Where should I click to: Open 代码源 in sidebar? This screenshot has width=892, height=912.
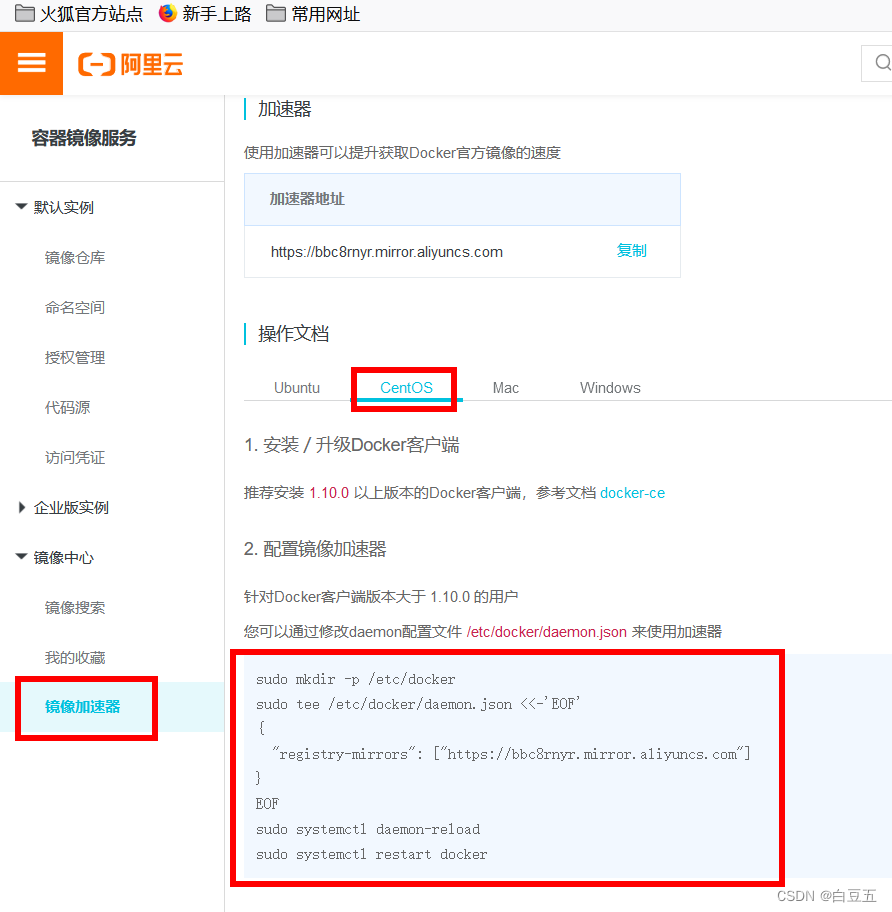[67, 407]
